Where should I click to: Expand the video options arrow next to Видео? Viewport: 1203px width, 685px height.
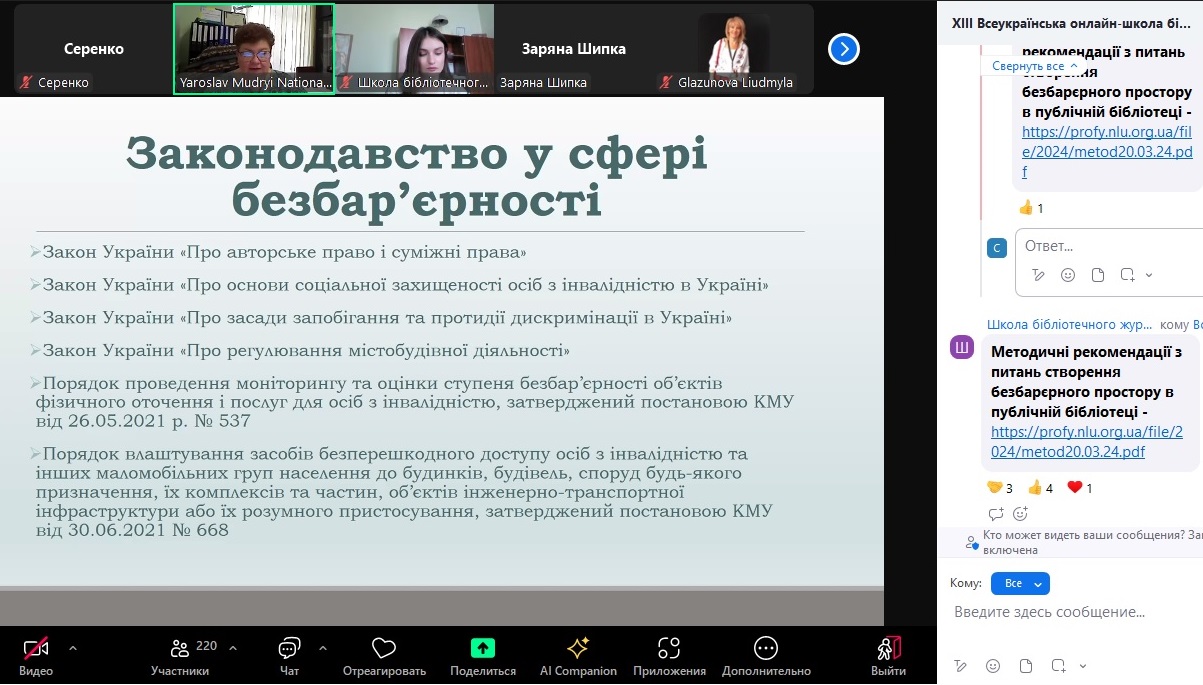(x=72, y=647)
